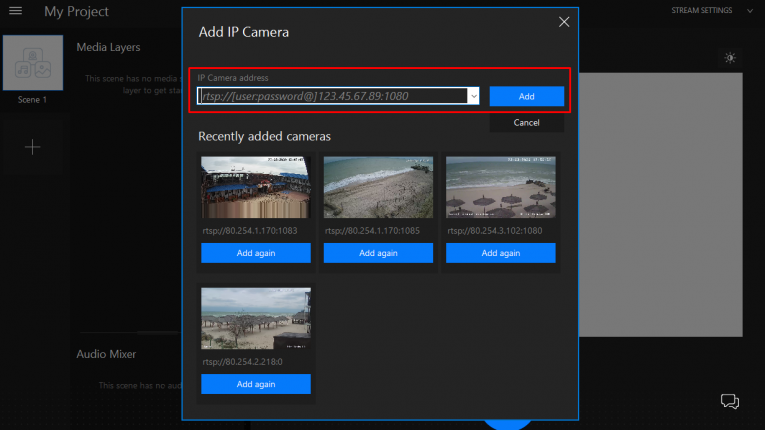Select camera thumbnail for 80.254.1.170:1085
This screenshot has height=430, width=765.
click(378, 187)
